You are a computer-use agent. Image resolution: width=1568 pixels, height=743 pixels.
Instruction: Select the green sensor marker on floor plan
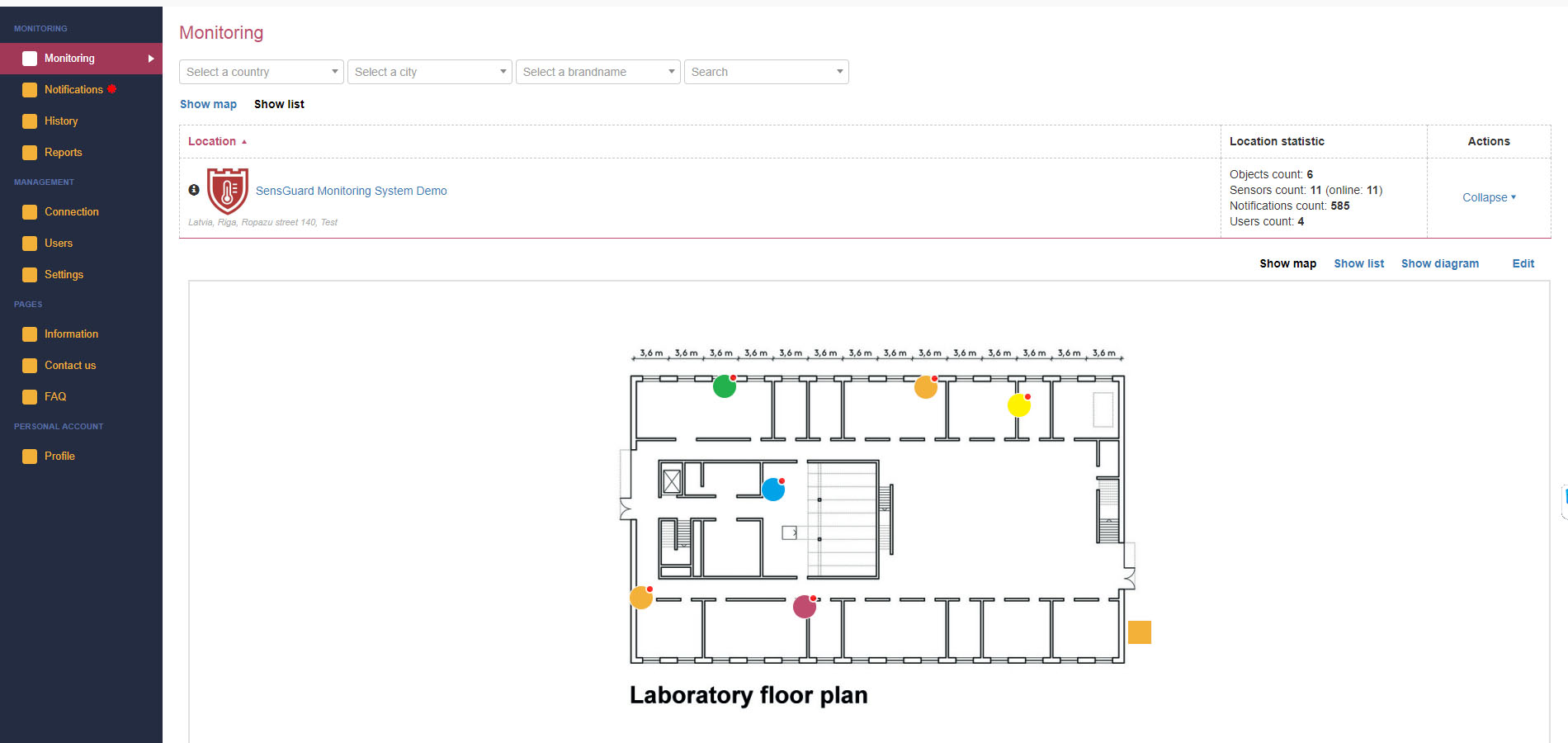pos(724,386)
